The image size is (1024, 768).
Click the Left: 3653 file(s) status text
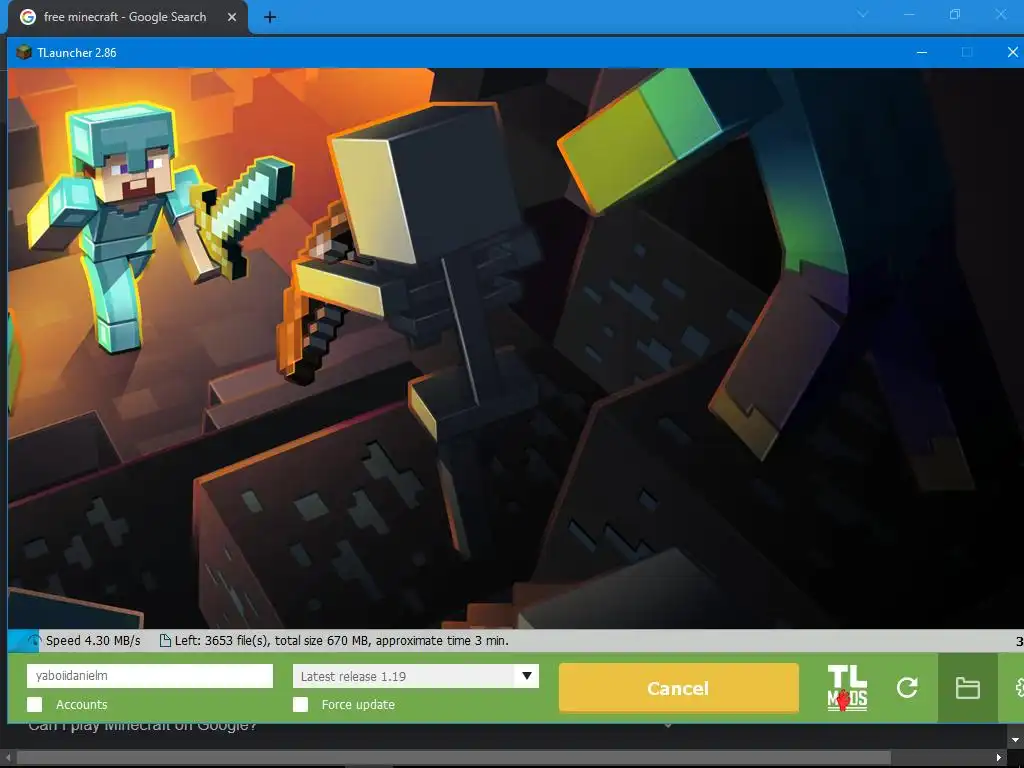click(x=342, y=641)
